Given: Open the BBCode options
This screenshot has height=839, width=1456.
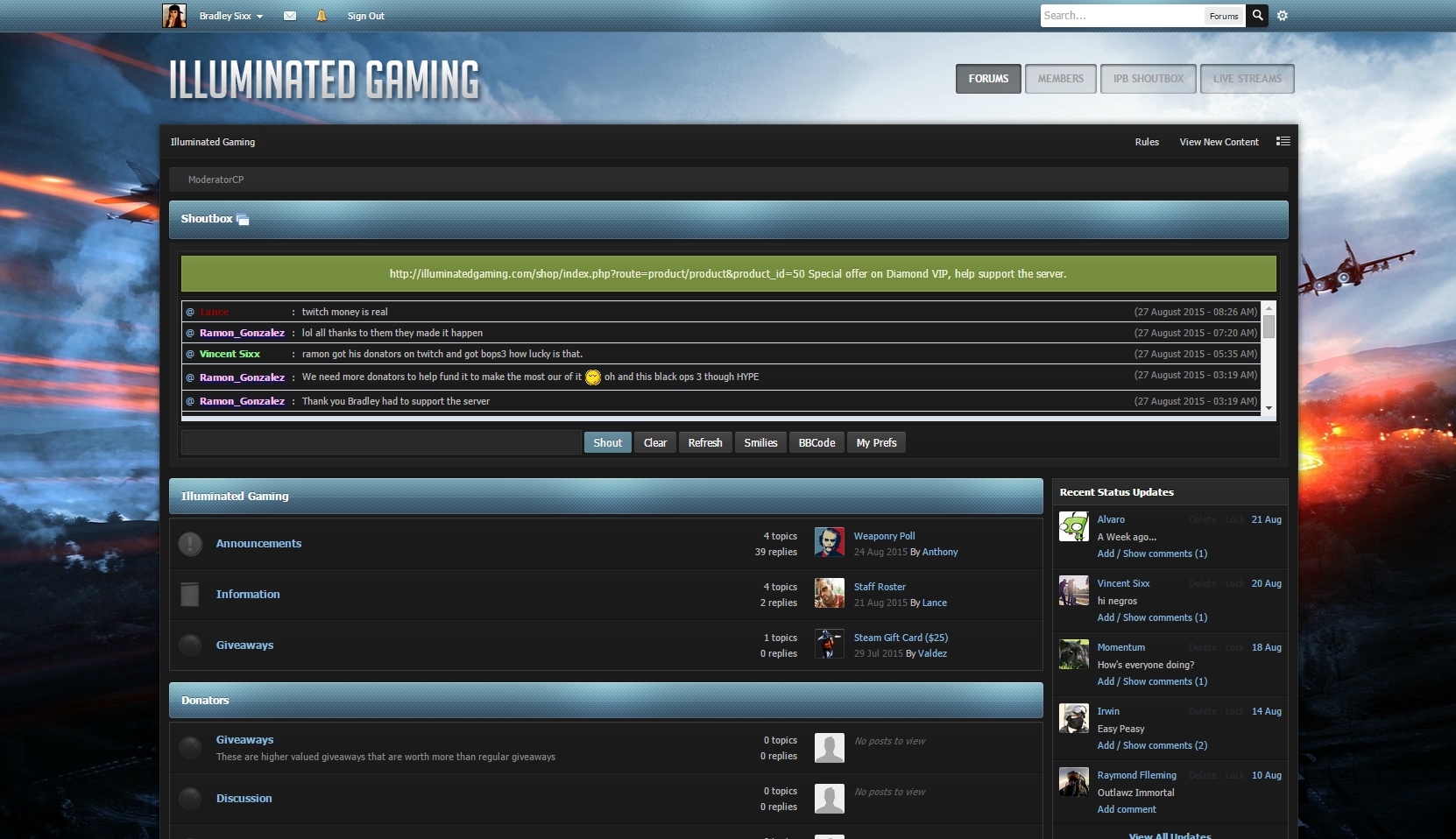Looking at the screenshot, I should pos(816,443).
